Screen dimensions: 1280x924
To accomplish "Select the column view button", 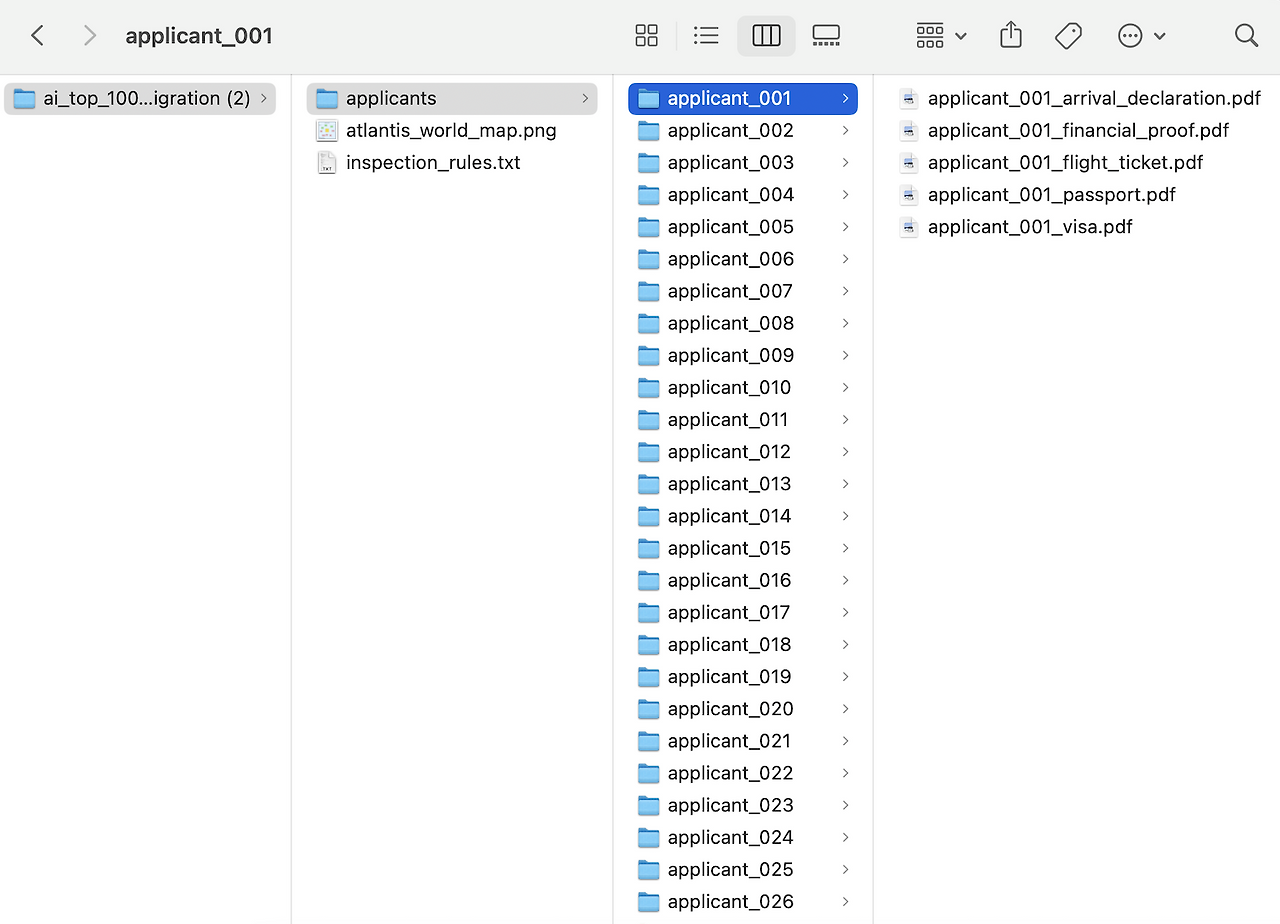I will pyautogui.click(x=766, y=36).
